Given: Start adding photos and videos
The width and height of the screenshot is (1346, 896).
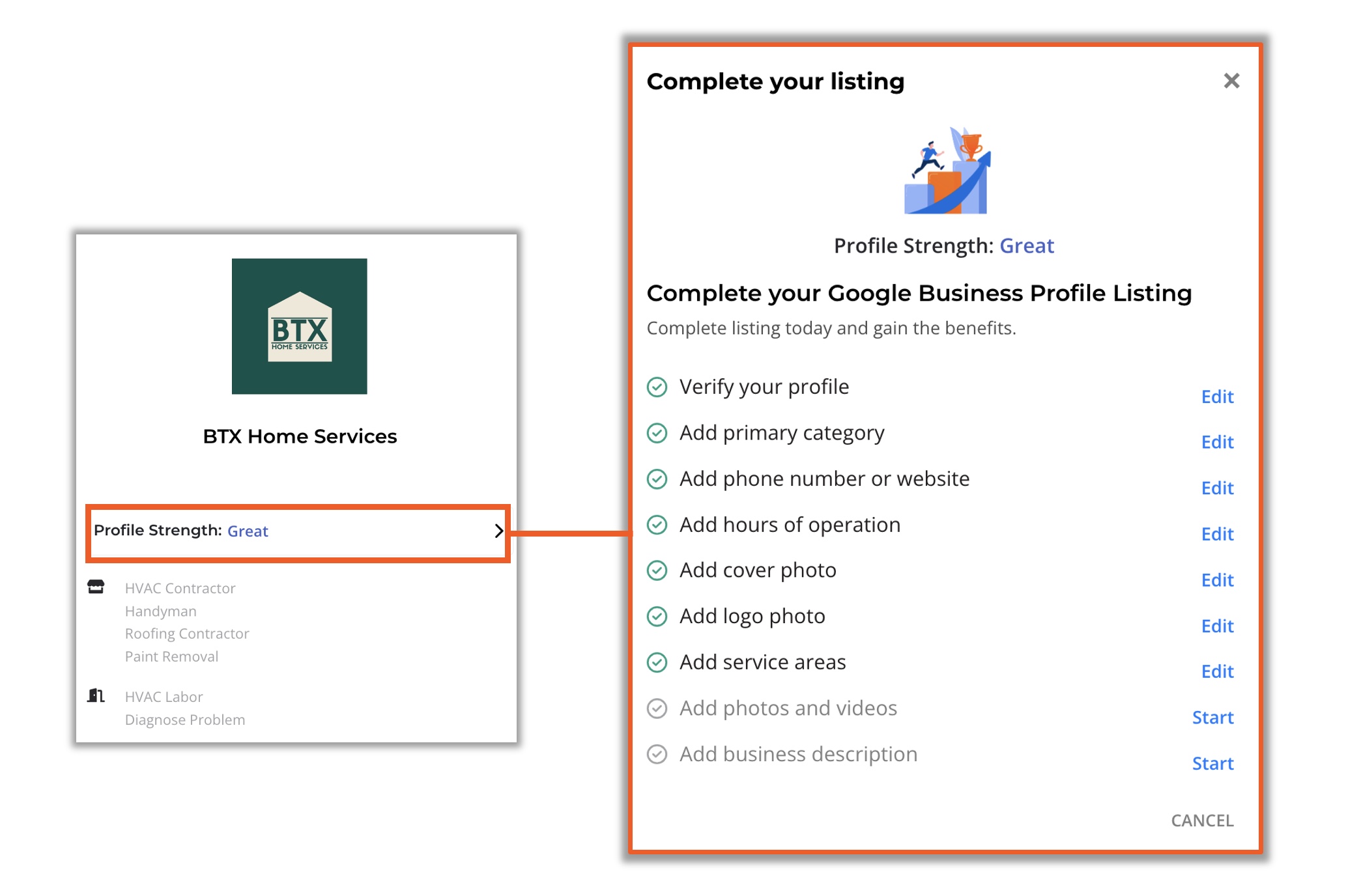Looking at the screenshot, I should [x=1212, y=718].
